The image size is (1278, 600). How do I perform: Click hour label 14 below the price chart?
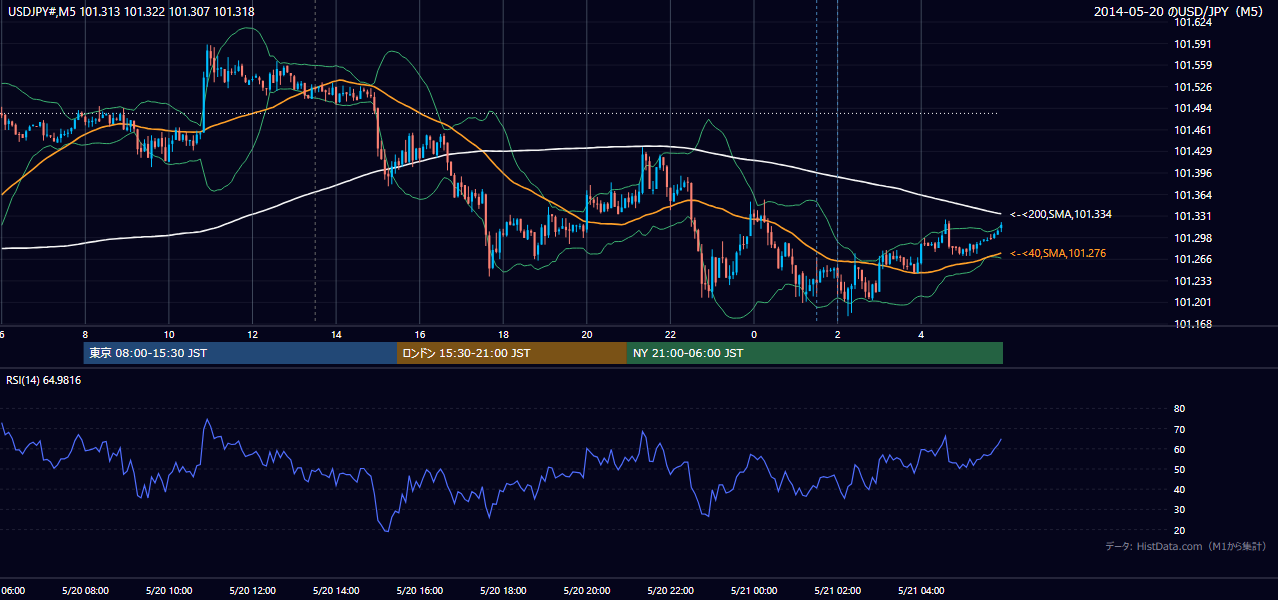[x=336, y=334]
